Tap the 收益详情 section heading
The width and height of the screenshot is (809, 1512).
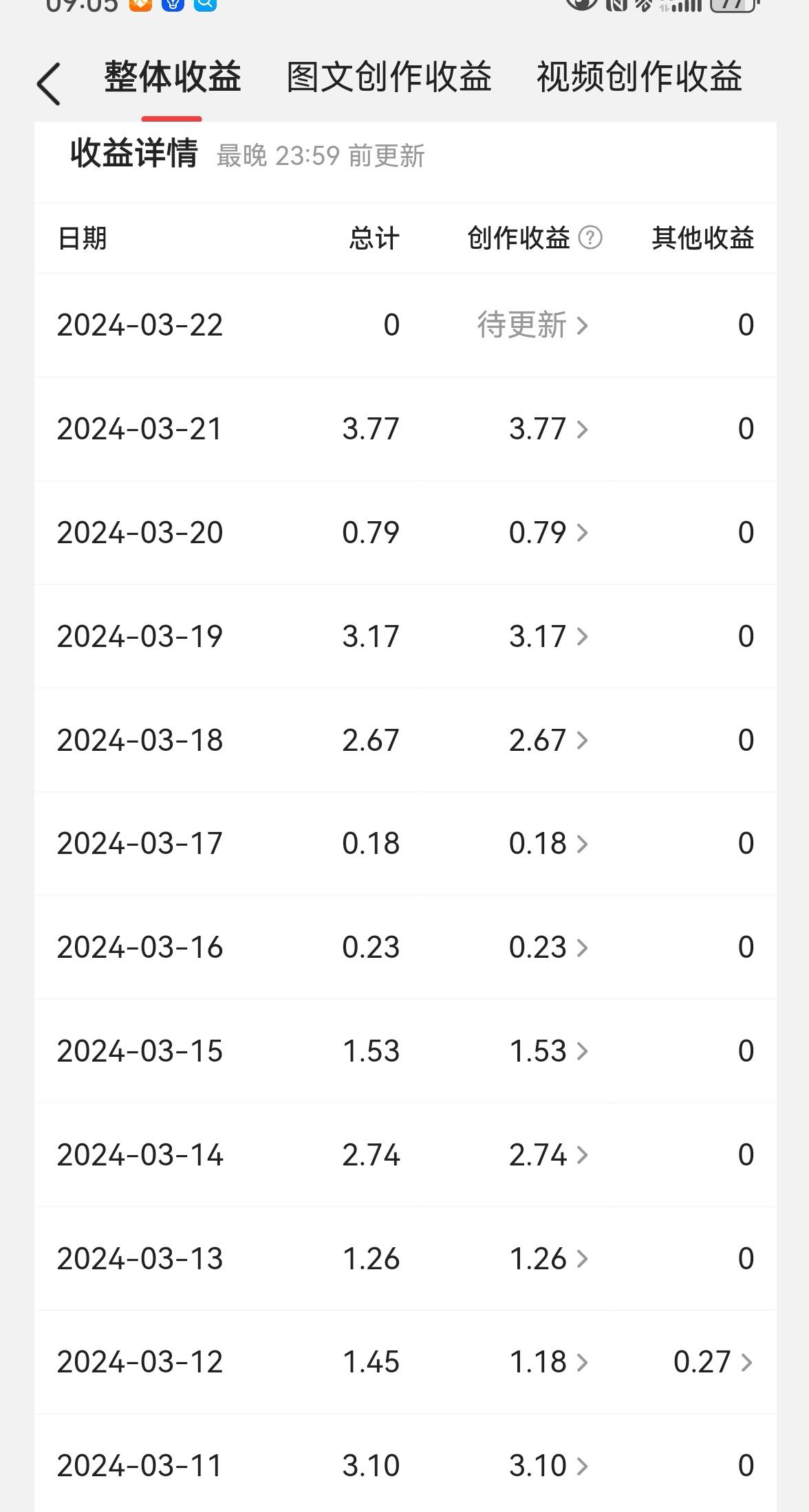(x=134, y=153)
